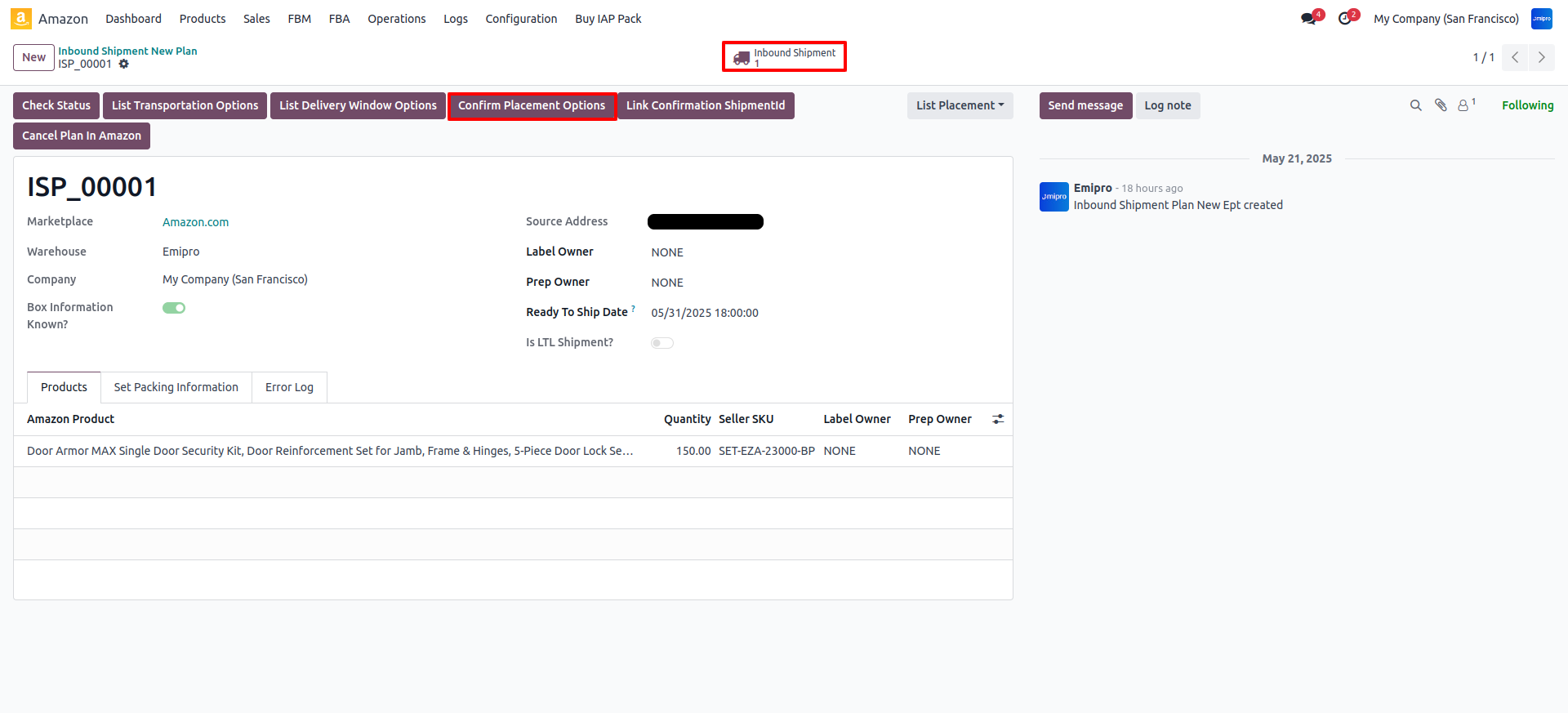Expand the List Placement dropdown
This screenshot has height=713, width=1568.
click(960, 105)
